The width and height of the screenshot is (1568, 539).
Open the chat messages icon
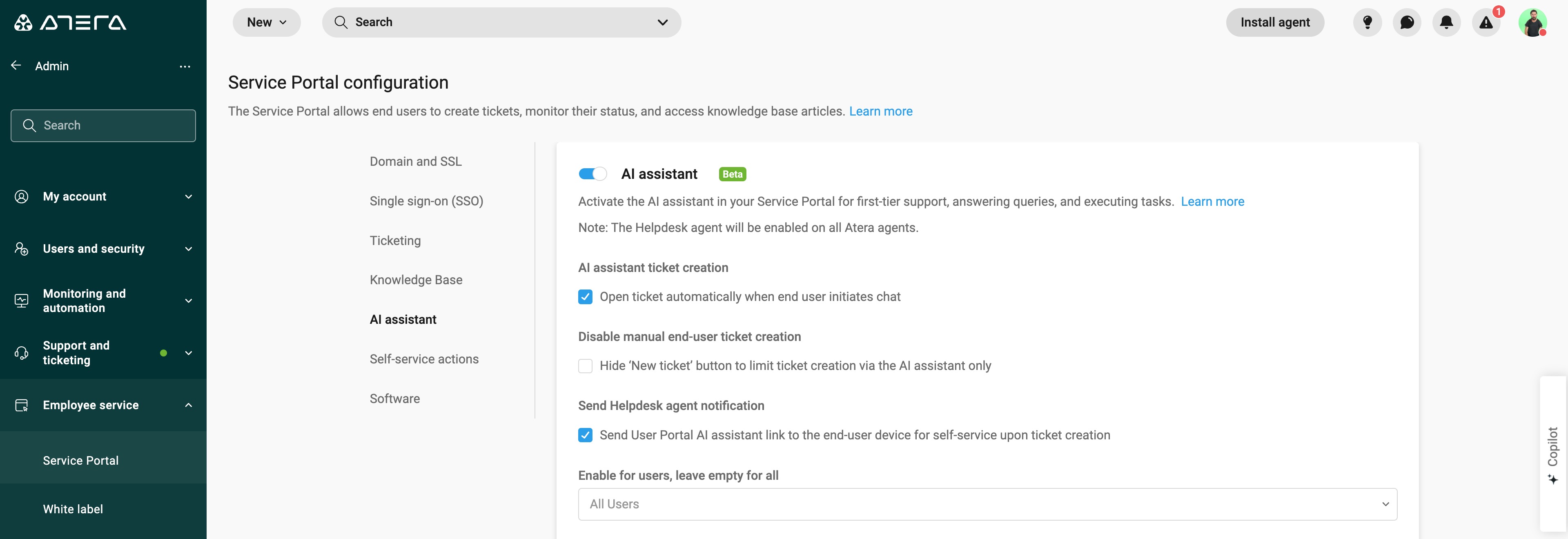(x=1407, y=22)
